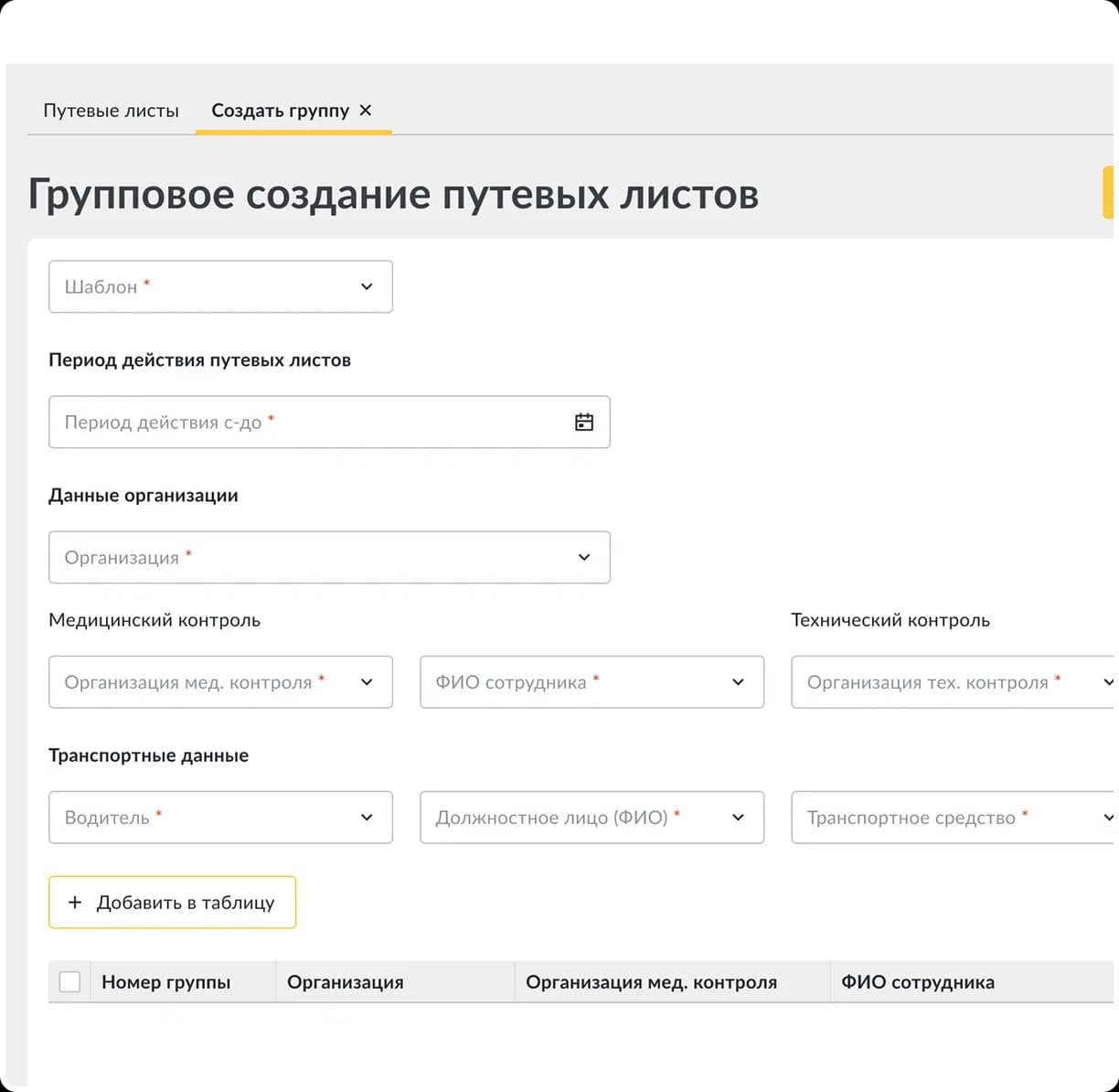Image resolution: width=1119 pixels, height=1092 pixels.
Task: Click the Шаблон dropdown chevron arrow
Action: click(x=367, y=286)
